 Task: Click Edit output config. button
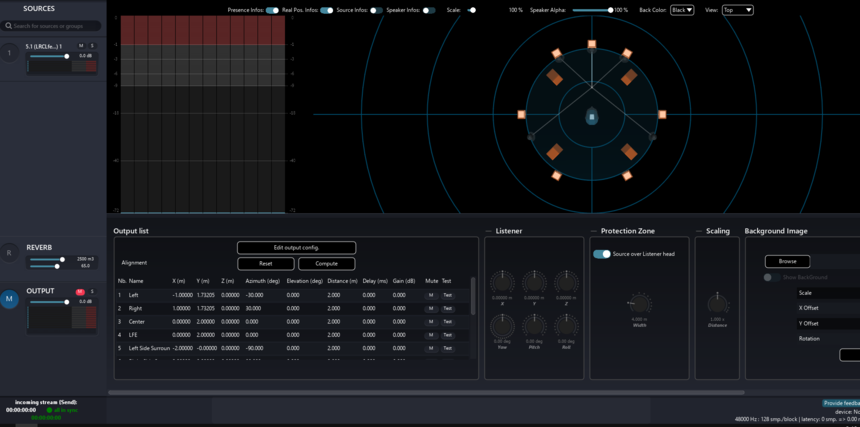(296, 247)
